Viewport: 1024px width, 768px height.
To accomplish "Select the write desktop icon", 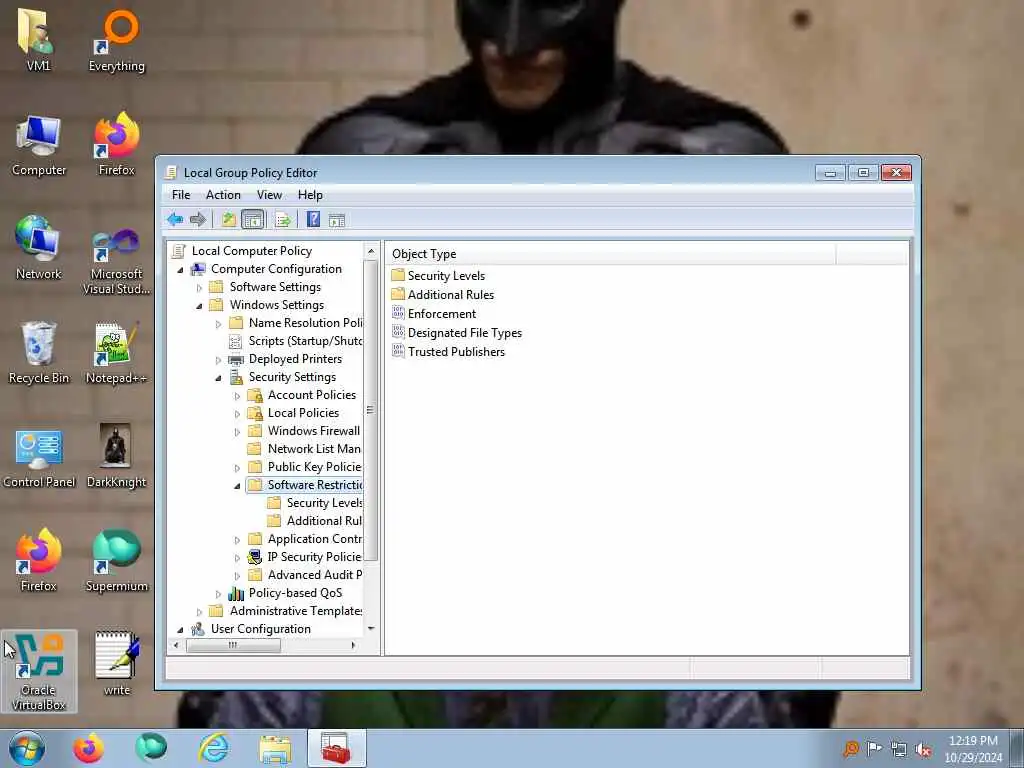I will pyautogui.click(x=116, y=664).
